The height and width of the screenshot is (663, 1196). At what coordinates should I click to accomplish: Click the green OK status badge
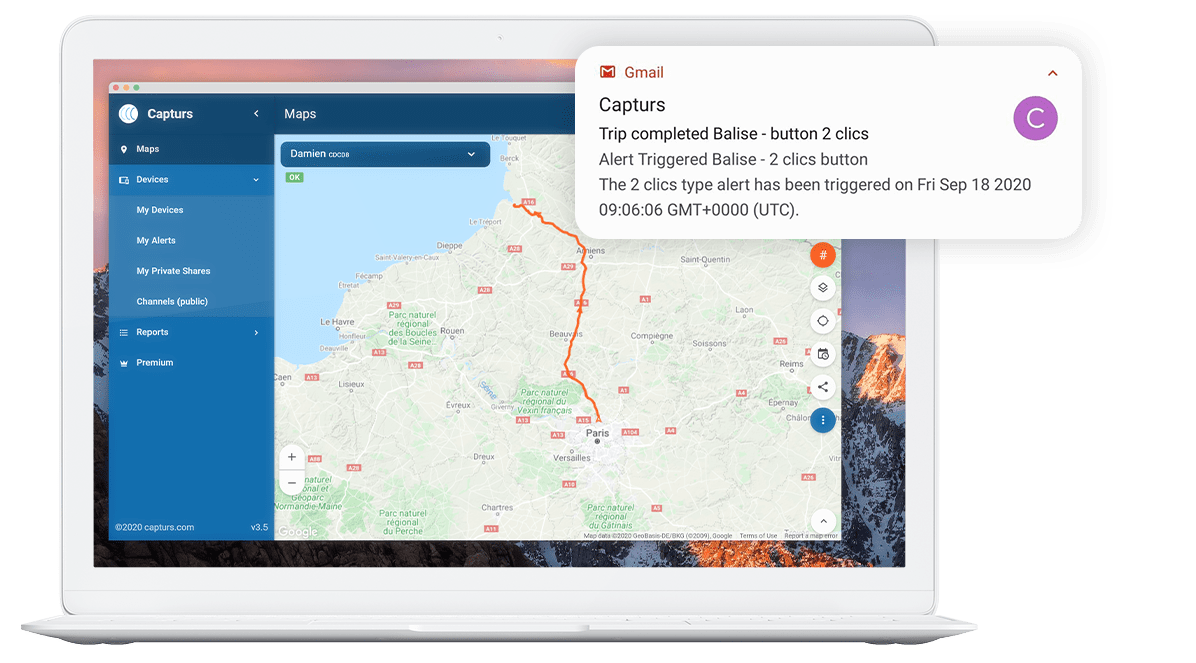pyautogui.click(x=294, y=177)
